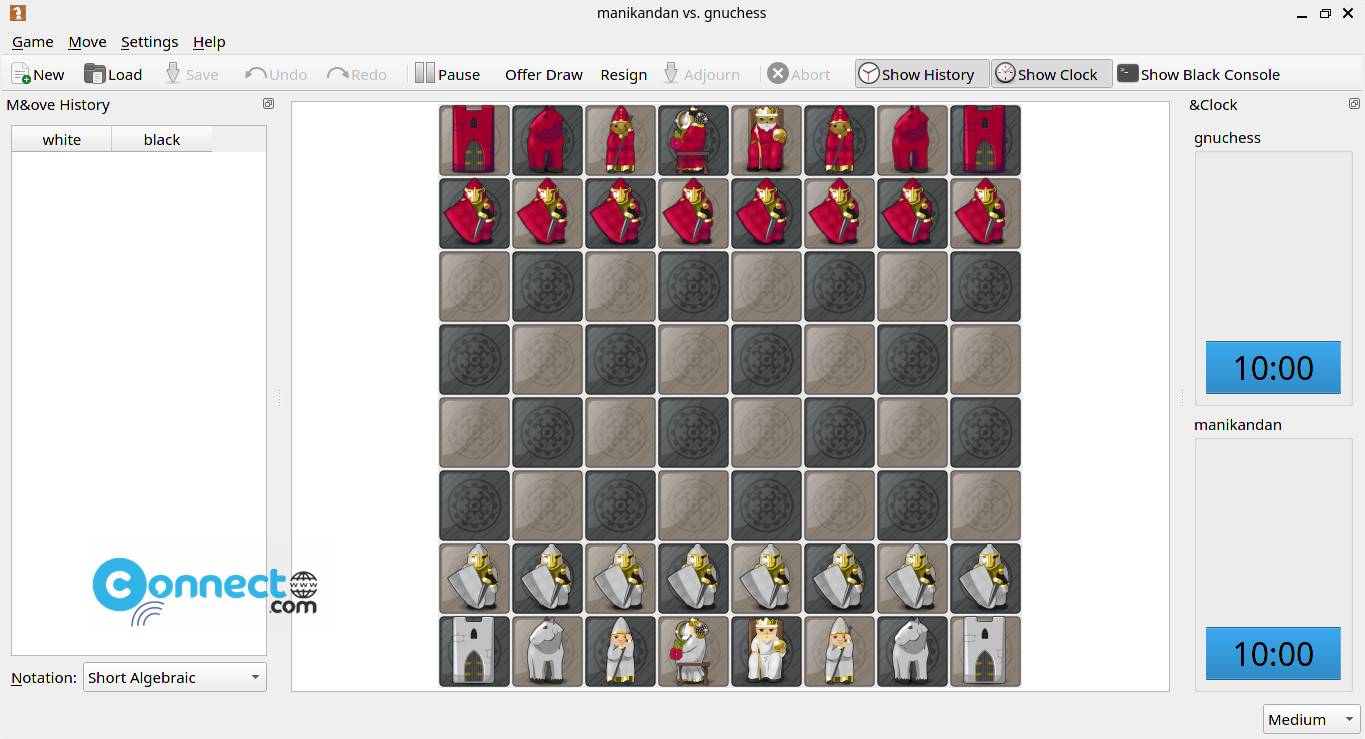Open the Notation Short Algebraic dropdown

[175, 677]
